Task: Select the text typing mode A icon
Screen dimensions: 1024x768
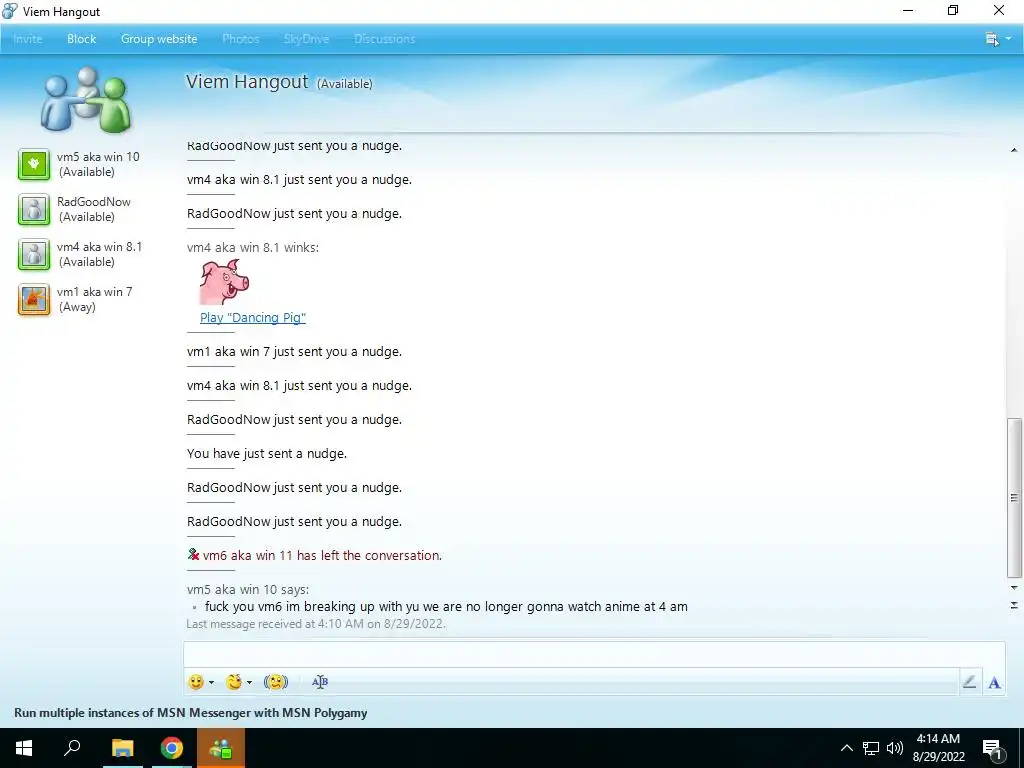Action: point(995,682)
